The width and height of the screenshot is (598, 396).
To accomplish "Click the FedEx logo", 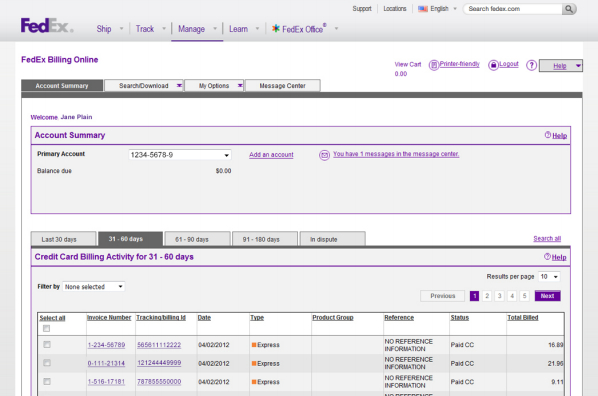I will pyautogui.click(x=47, y=26).
